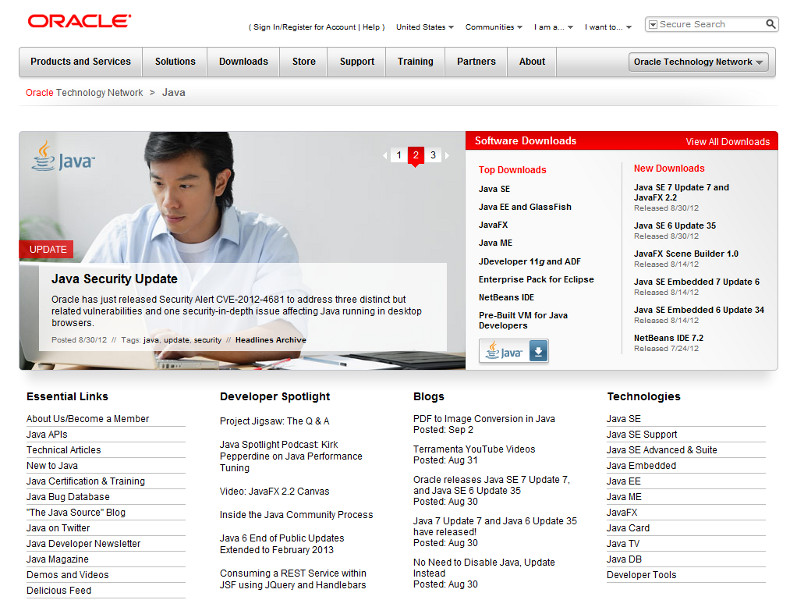Show banner slide 1
Screen dimensions: 797x600
point(399,155)
